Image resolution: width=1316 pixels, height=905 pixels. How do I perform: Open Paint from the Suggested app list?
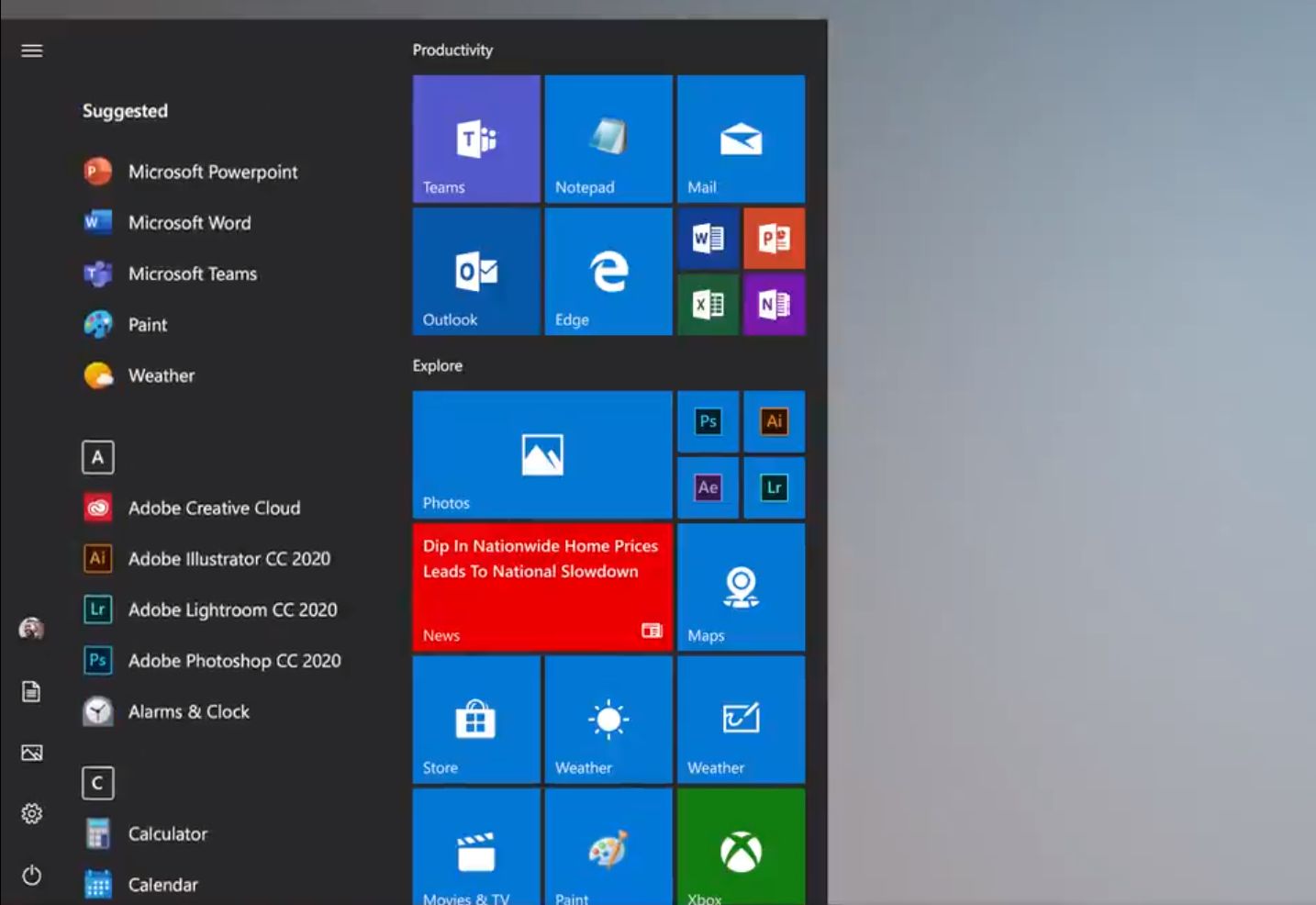[126, 325]
